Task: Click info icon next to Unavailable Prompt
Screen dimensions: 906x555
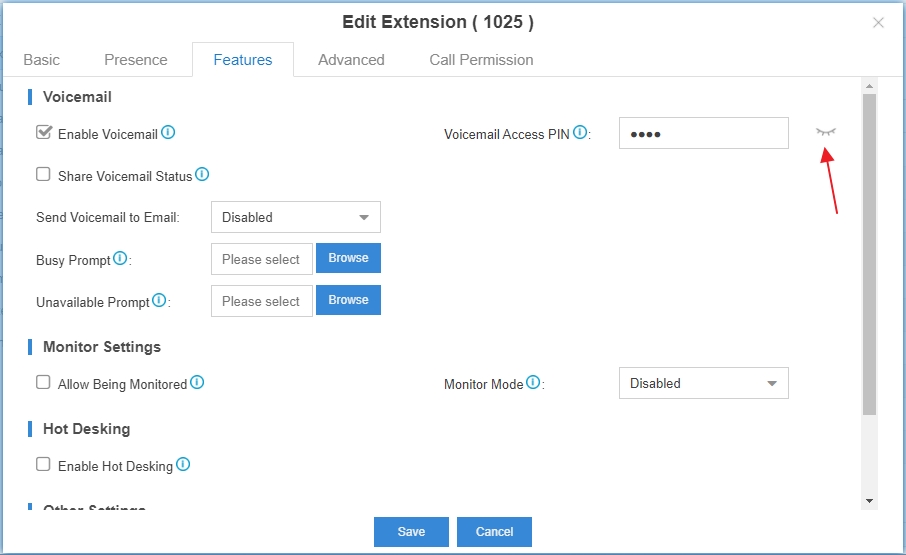Action: pyautogui.click(x=159, y=301)
